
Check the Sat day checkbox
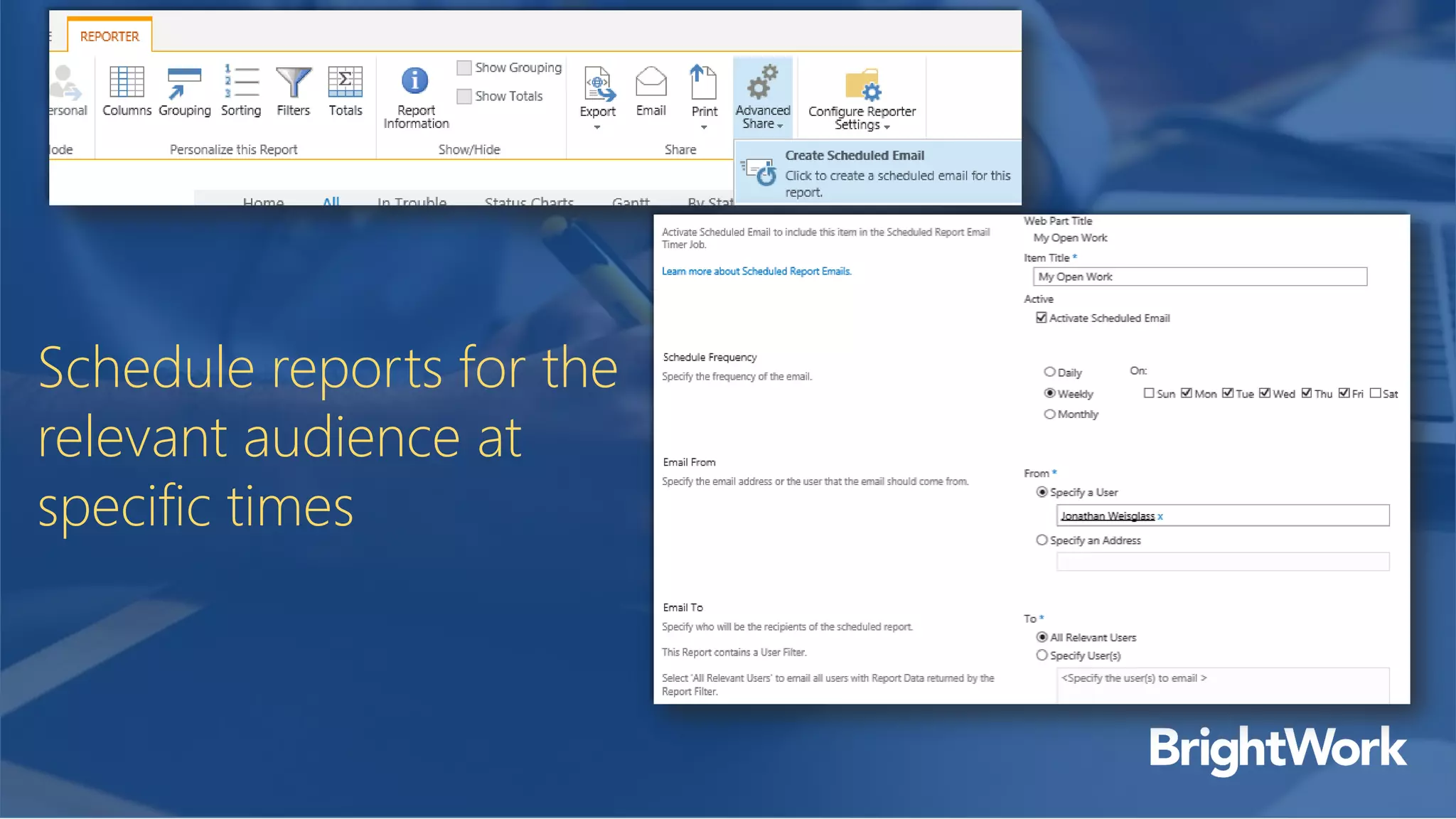pyautogui.click(x=1376, y=393)
